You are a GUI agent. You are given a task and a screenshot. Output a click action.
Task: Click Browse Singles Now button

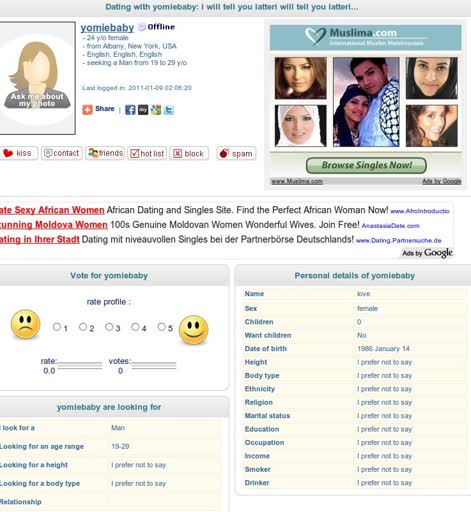[366, 165]
